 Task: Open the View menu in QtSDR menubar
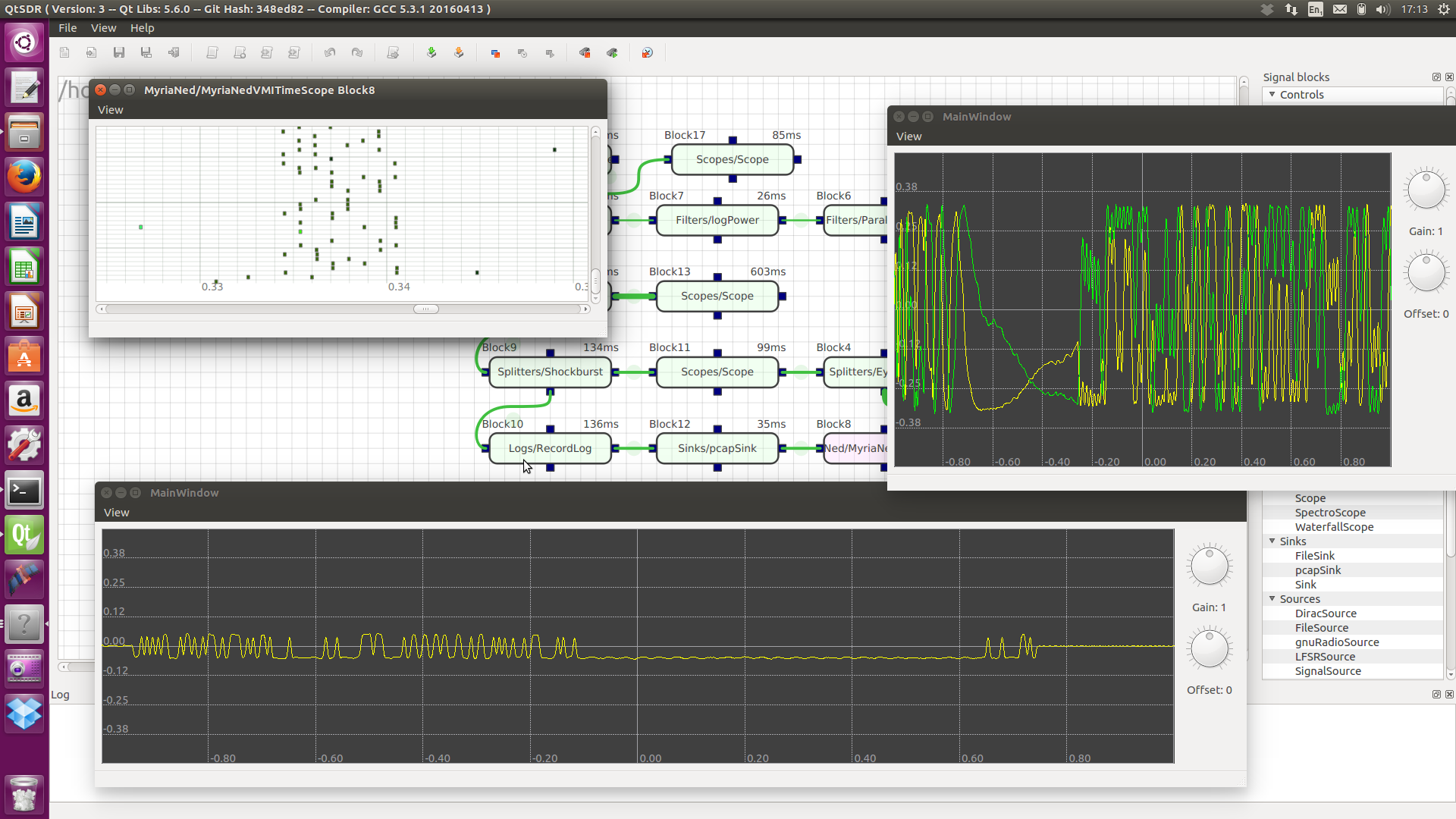(x=103, y=28)
